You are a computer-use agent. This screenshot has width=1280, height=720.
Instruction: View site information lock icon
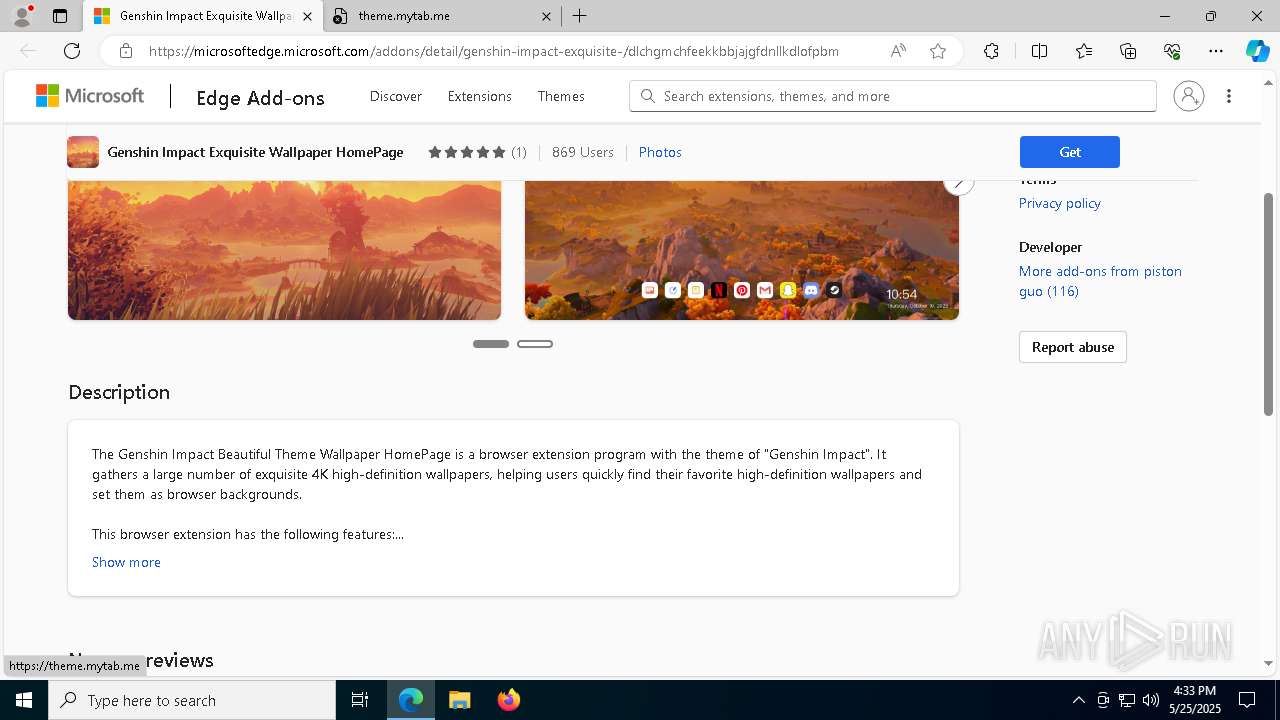tap(126, 51)
